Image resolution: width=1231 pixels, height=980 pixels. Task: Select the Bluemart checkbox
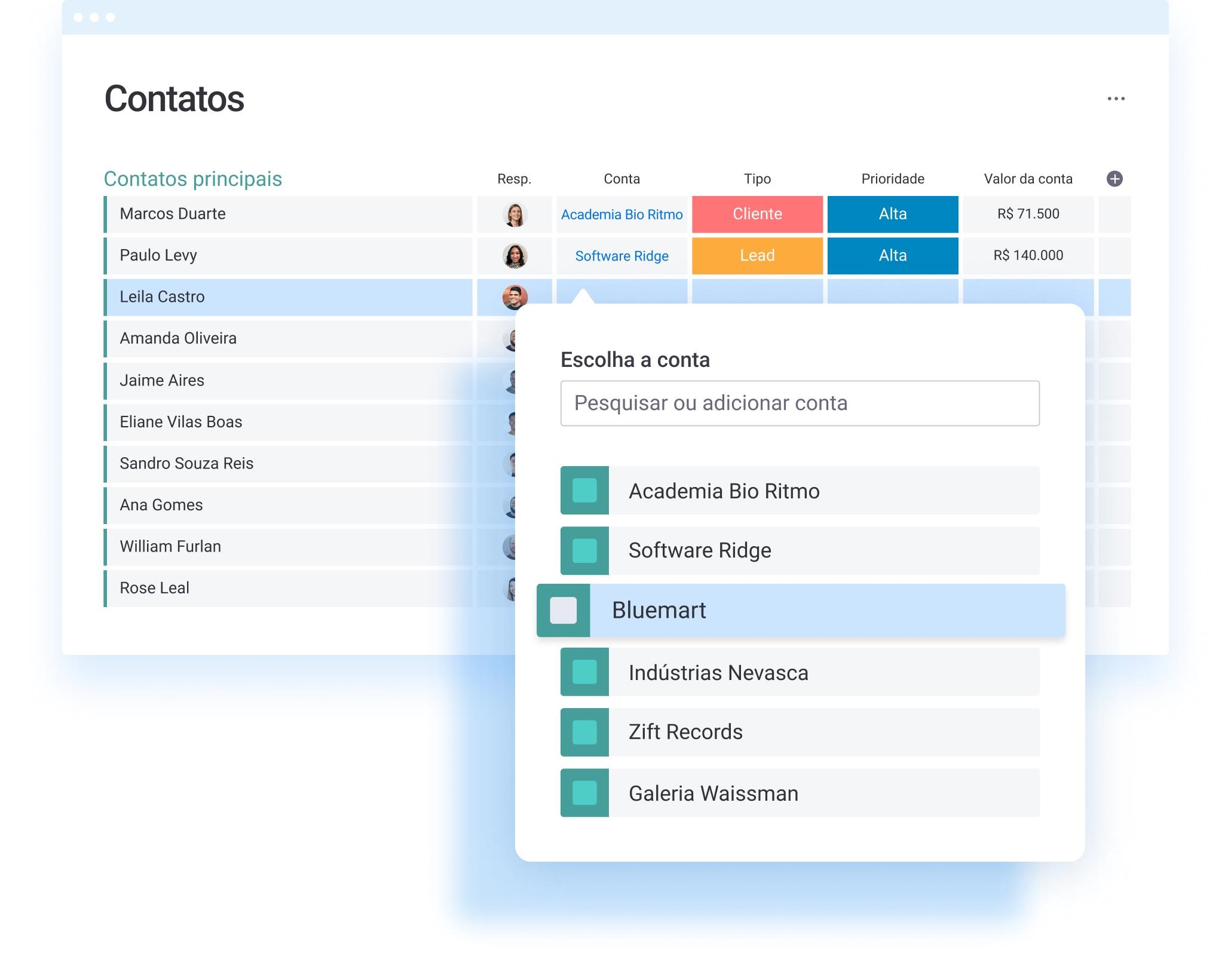point(565,610)
